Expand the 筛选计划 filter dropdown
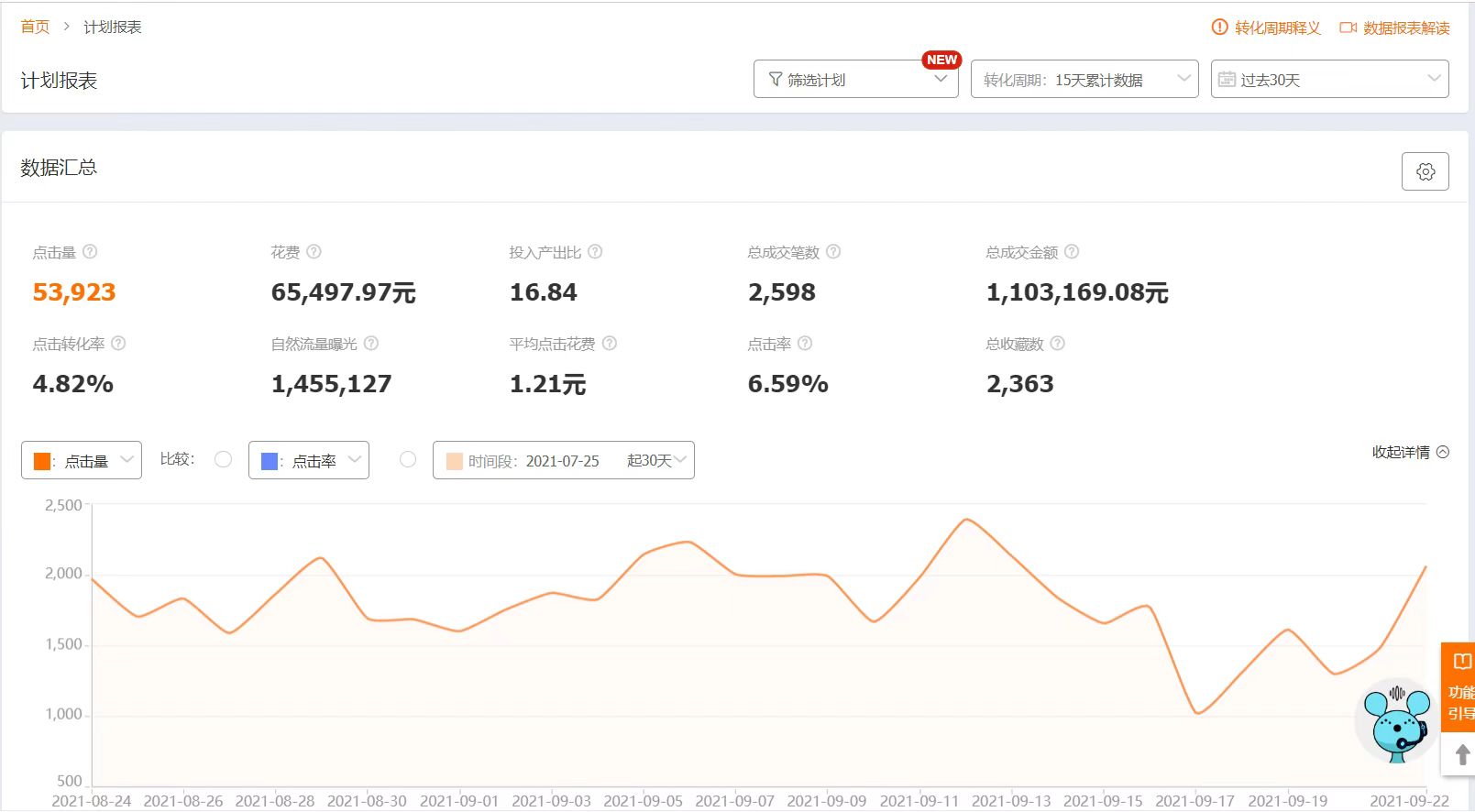 855,79
